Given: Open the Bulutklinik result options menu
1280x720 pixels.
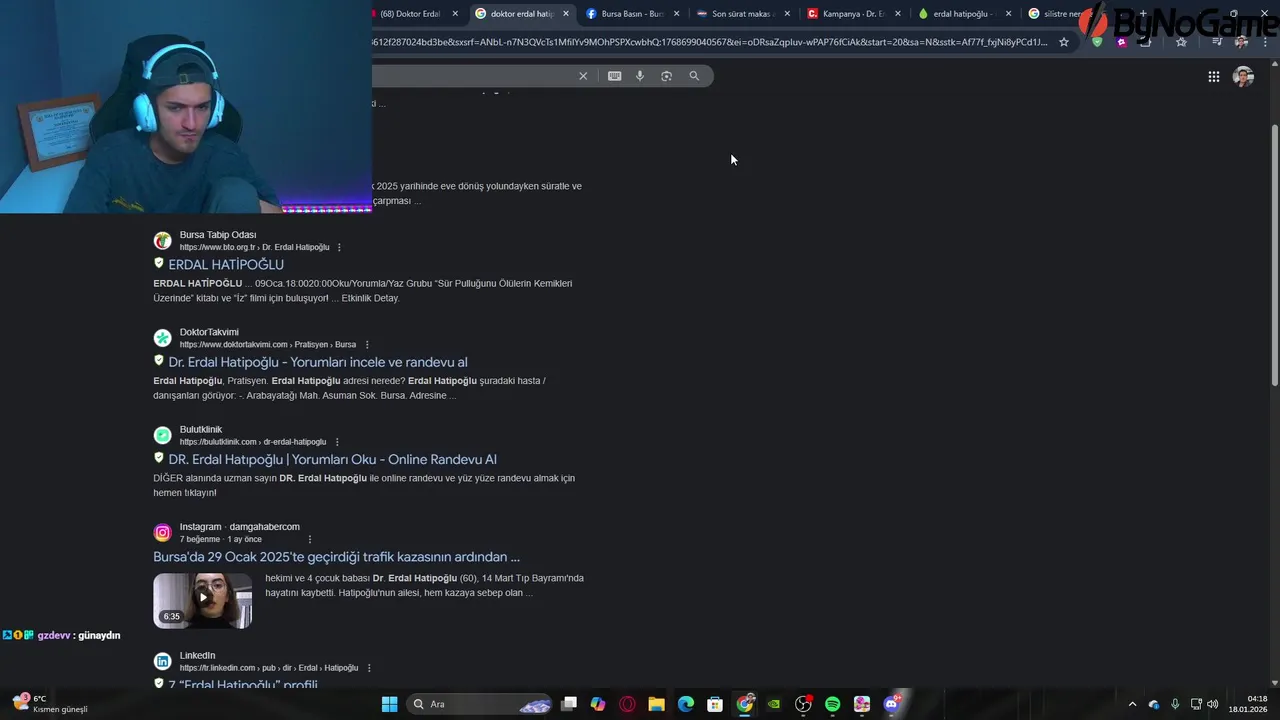Looking at the screenshot, I should (336, 442).
